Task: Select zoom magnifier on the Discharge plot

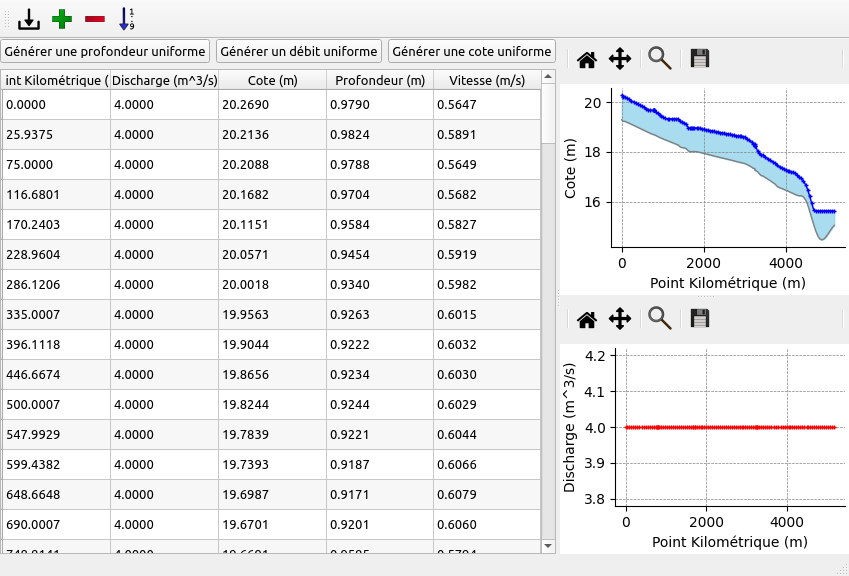Action: point(659,319)
